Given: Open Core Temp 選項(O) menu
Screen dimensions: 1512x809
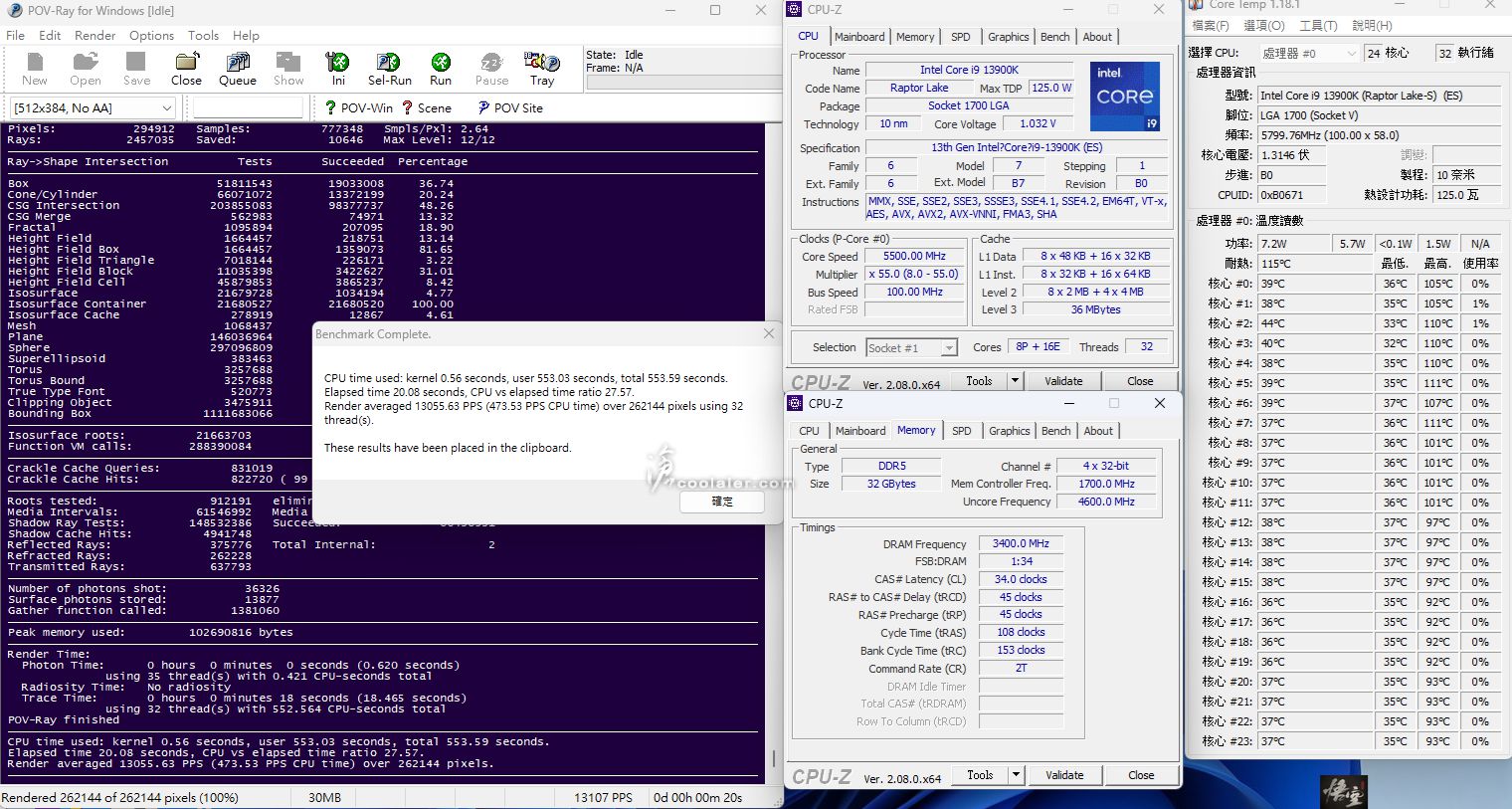Looking at the screenshot, I should pos(1264,26).
